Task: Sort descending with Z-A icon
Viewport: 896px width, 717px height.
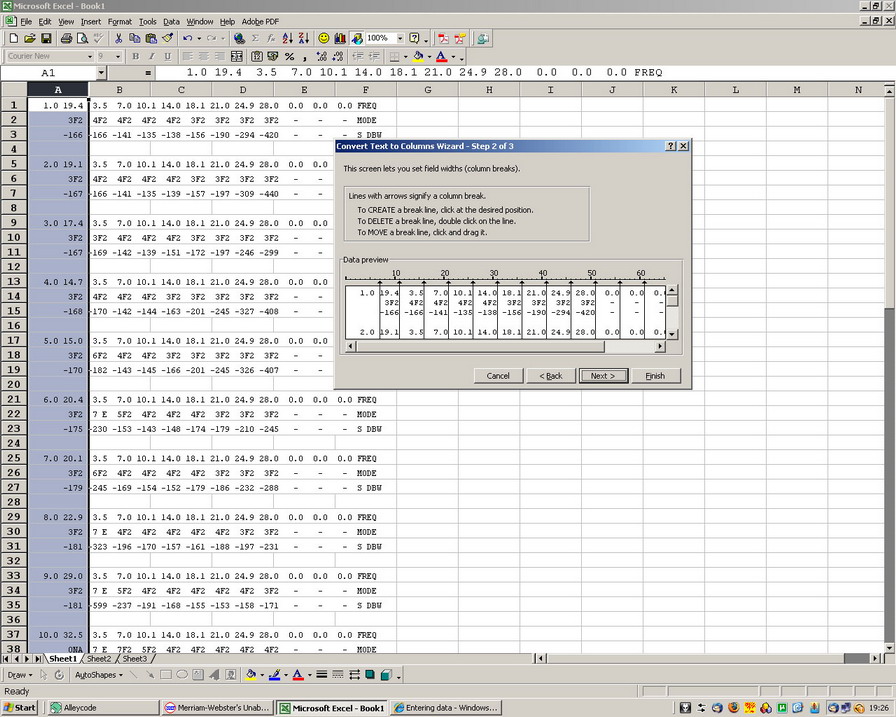Action: (x=303, y=38)
